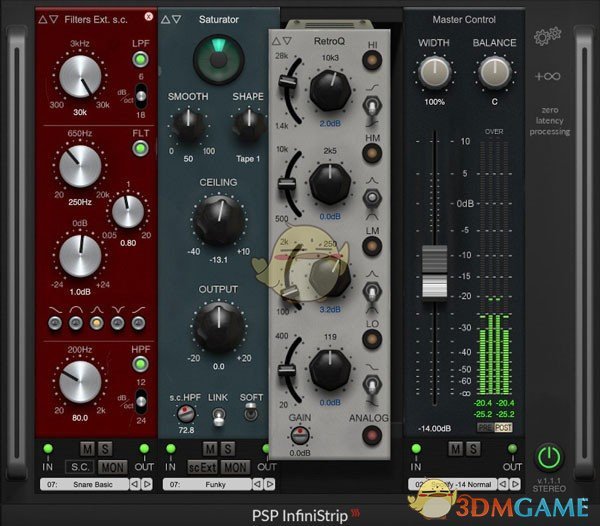Toggle Saturator MON button

(x=235, y=467)
